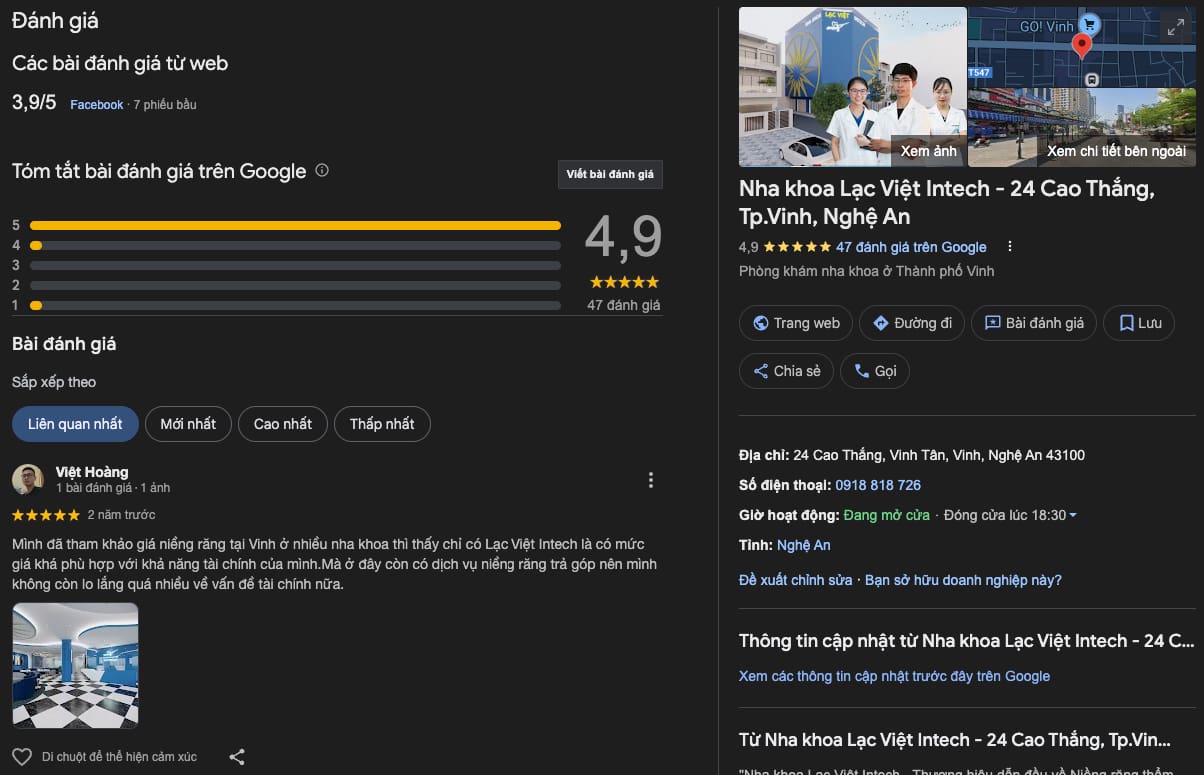Click the info icon beside Google review summary
Image resolution: width=1204 pixels, height=775 pixels.
pos(322,171)
